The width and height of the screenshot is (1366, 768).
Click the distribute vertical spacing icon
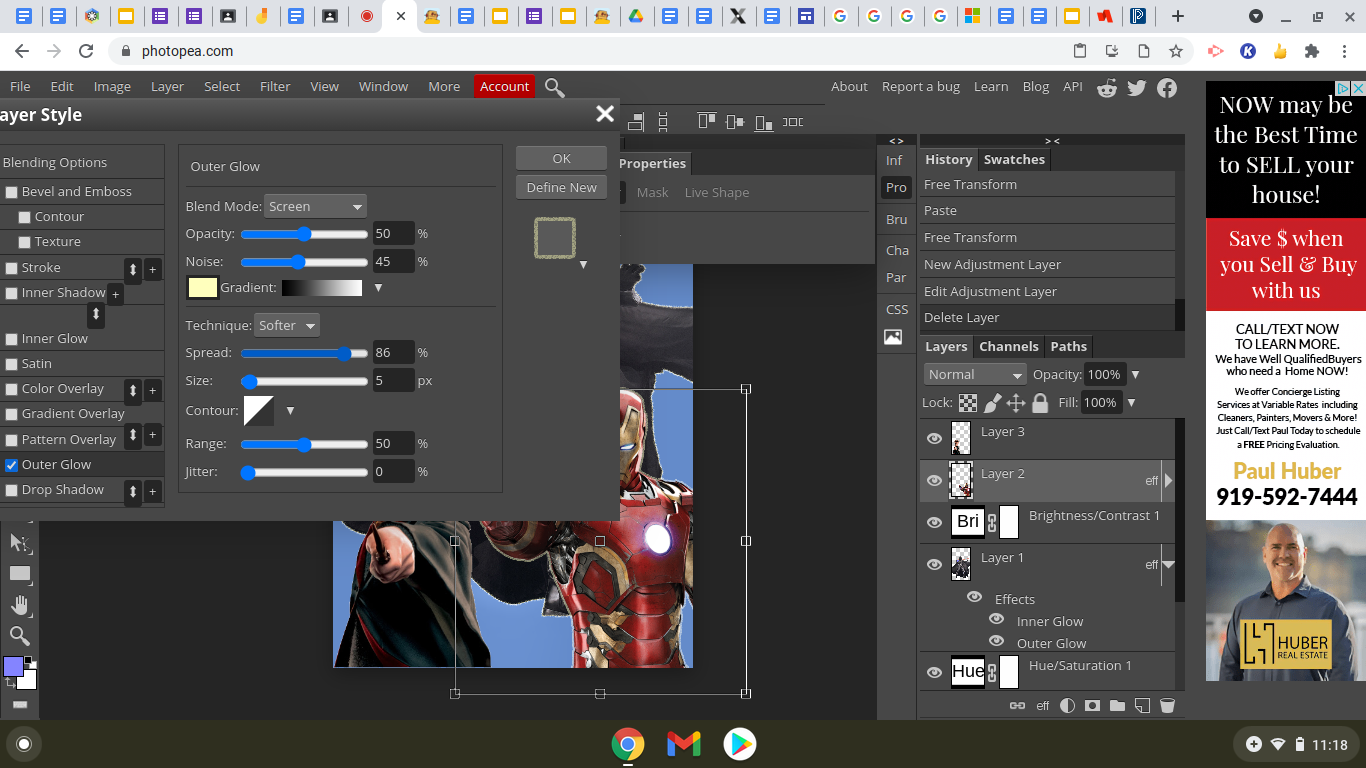pos(664,121)
